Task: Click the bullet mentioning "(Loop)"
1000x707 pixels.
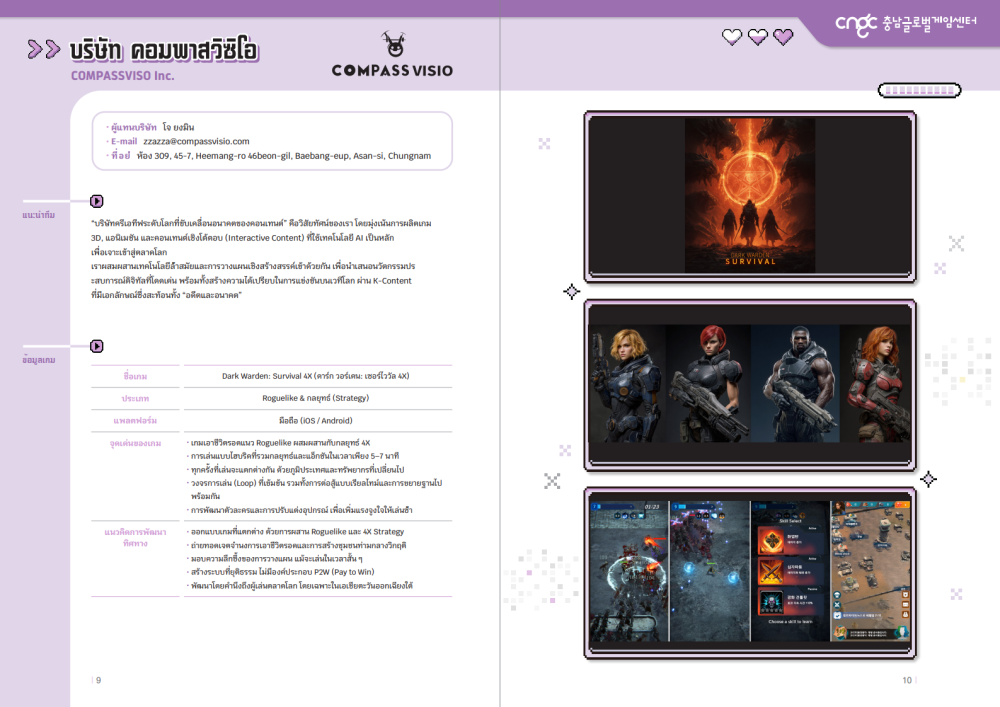Action: (x=314, y=490)
